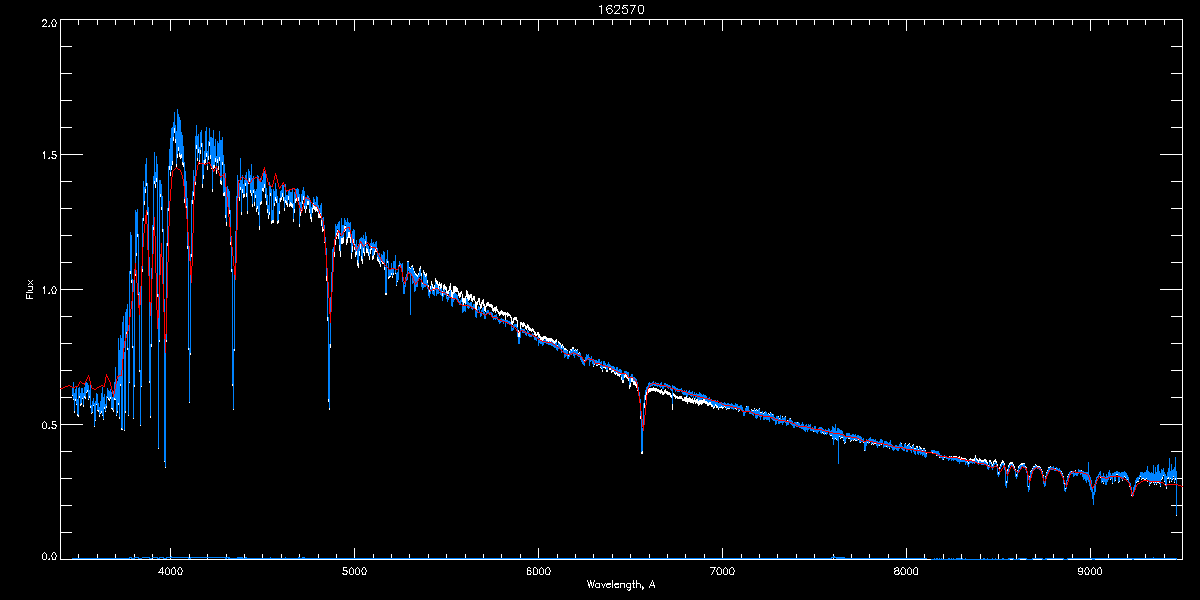Click the 0.0 flux tick label
The width and height of the screenshot is (1200, 600).
[x=49, y=556]
